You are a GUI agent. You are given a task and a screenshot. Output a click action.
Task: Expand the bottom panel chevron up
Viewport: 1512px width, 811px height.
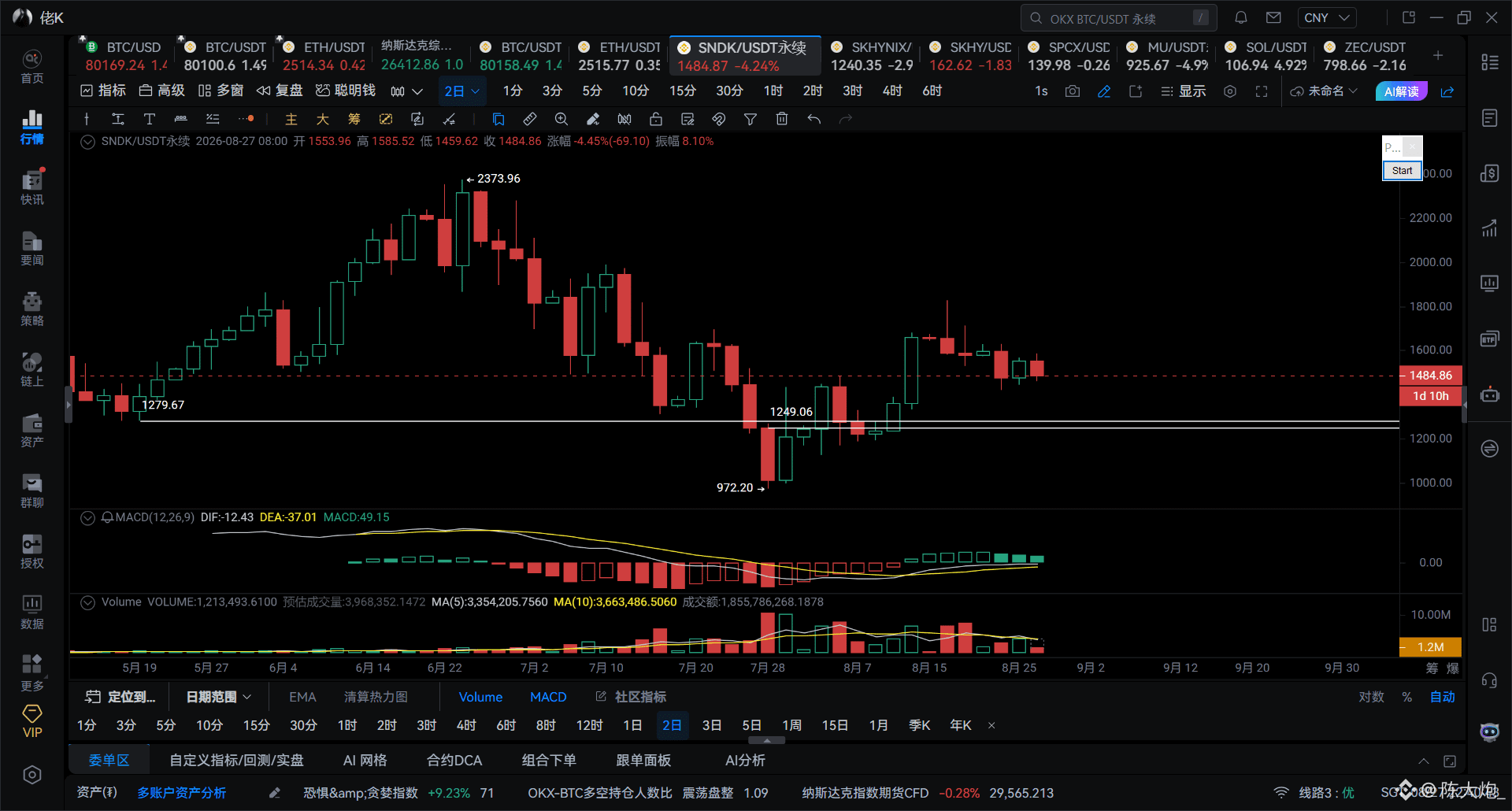click(1424, 761)
